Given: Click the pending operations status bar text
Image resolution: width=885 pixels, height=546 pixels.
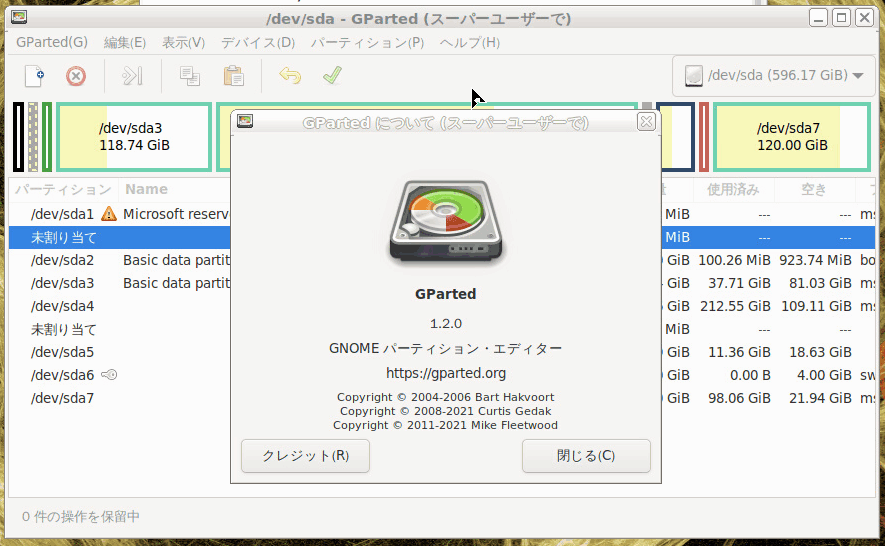Looking at the screenshot, I should pos(81,516).
